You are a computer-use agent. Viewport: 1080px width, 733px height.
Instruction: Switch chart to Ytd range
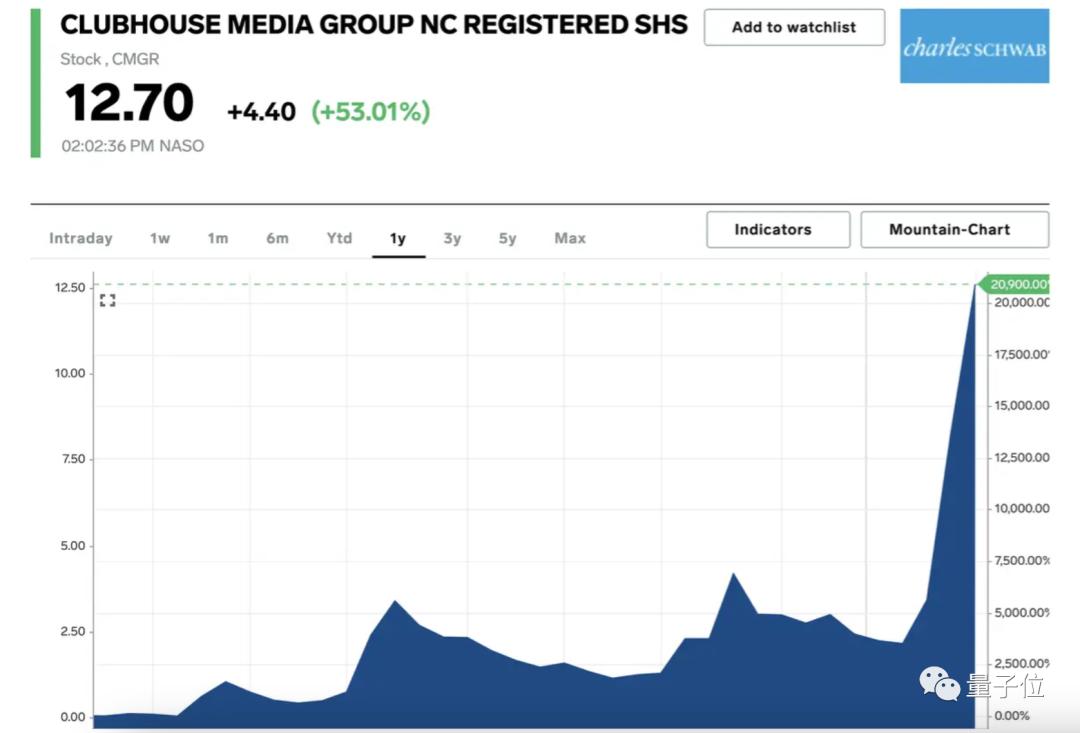(x=339, y=238)
